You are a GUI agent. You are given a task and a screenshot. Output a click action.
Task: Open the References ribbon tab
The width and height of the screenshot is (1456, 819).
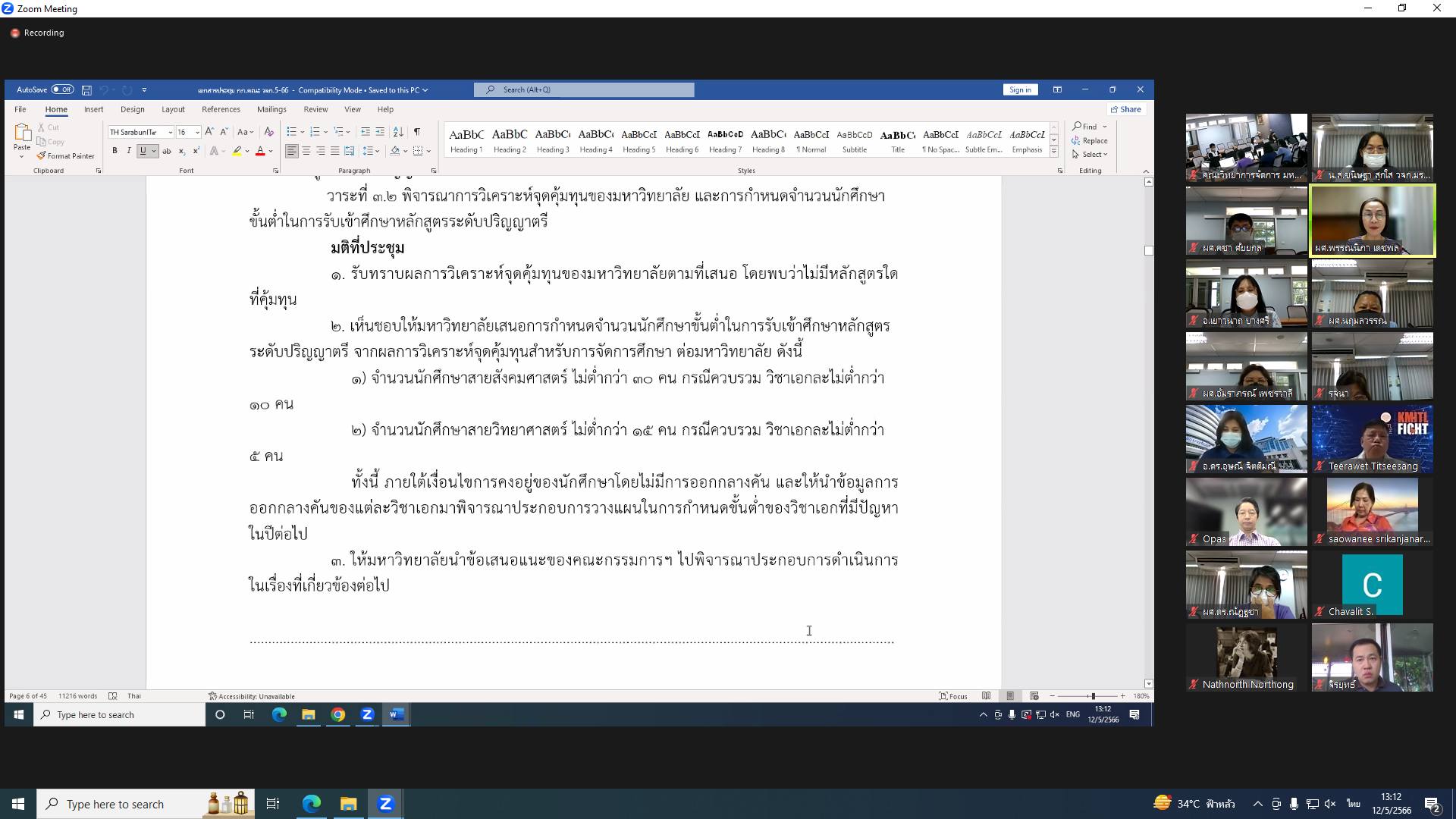(221, 109)
